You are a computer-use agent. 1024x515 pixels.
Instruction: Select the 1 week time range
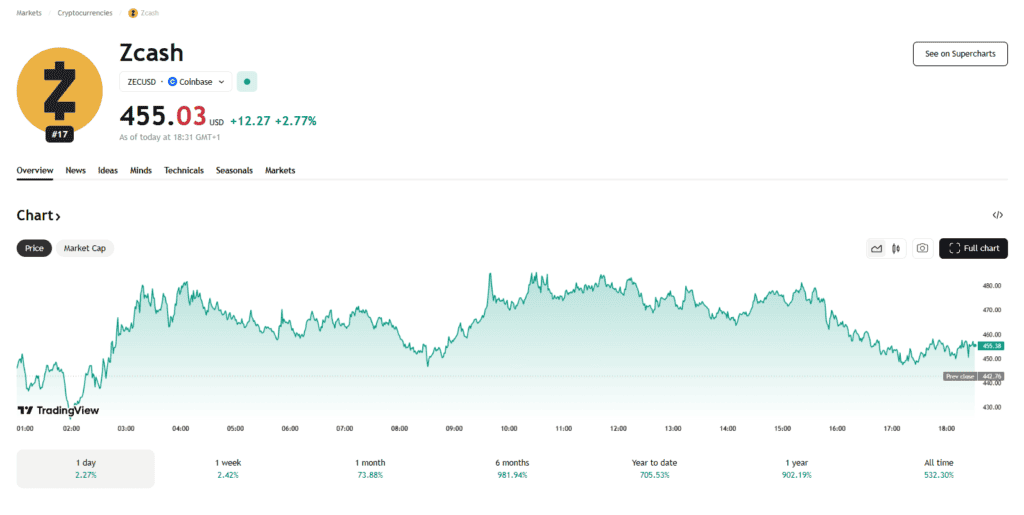230,468
